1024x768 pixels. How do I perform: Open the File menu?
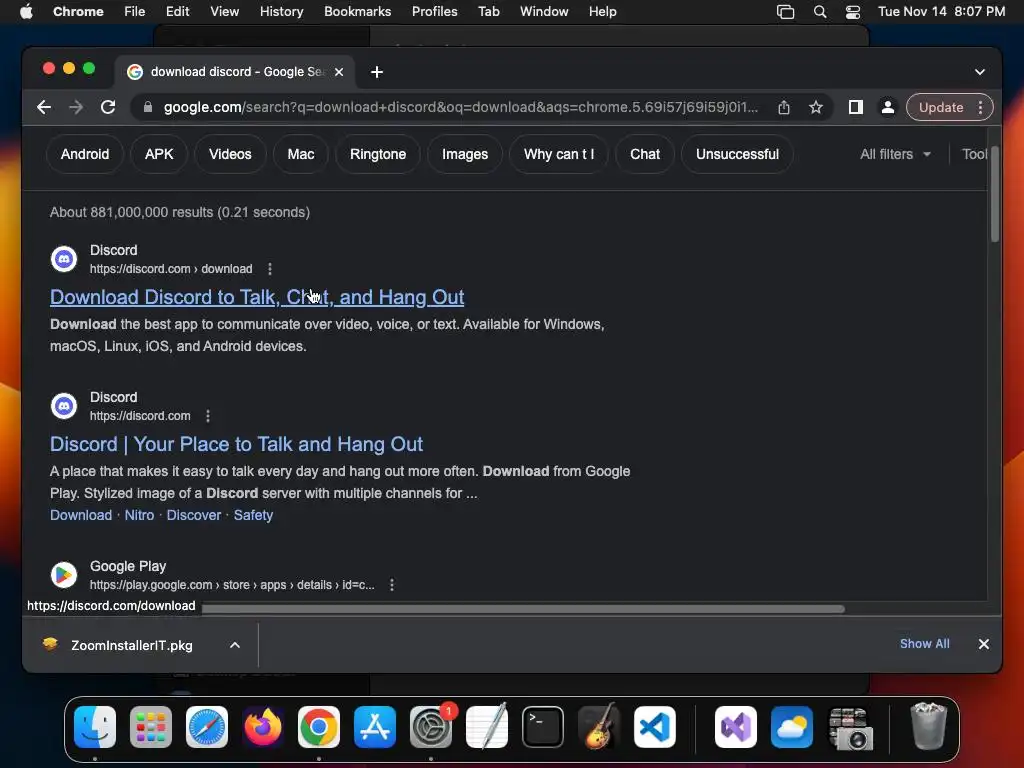(135, 12)
